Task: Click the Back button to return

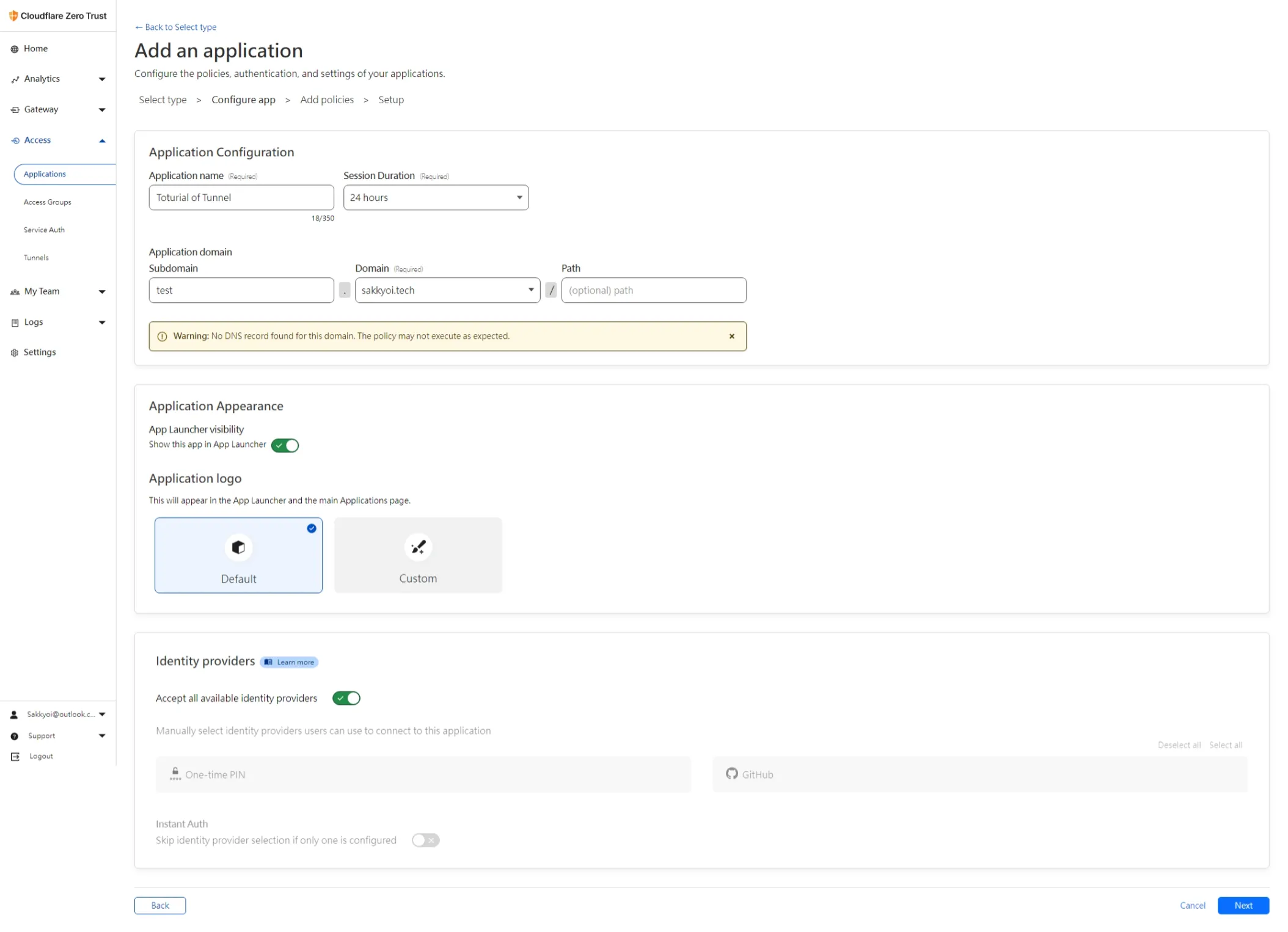Action: 160,905
